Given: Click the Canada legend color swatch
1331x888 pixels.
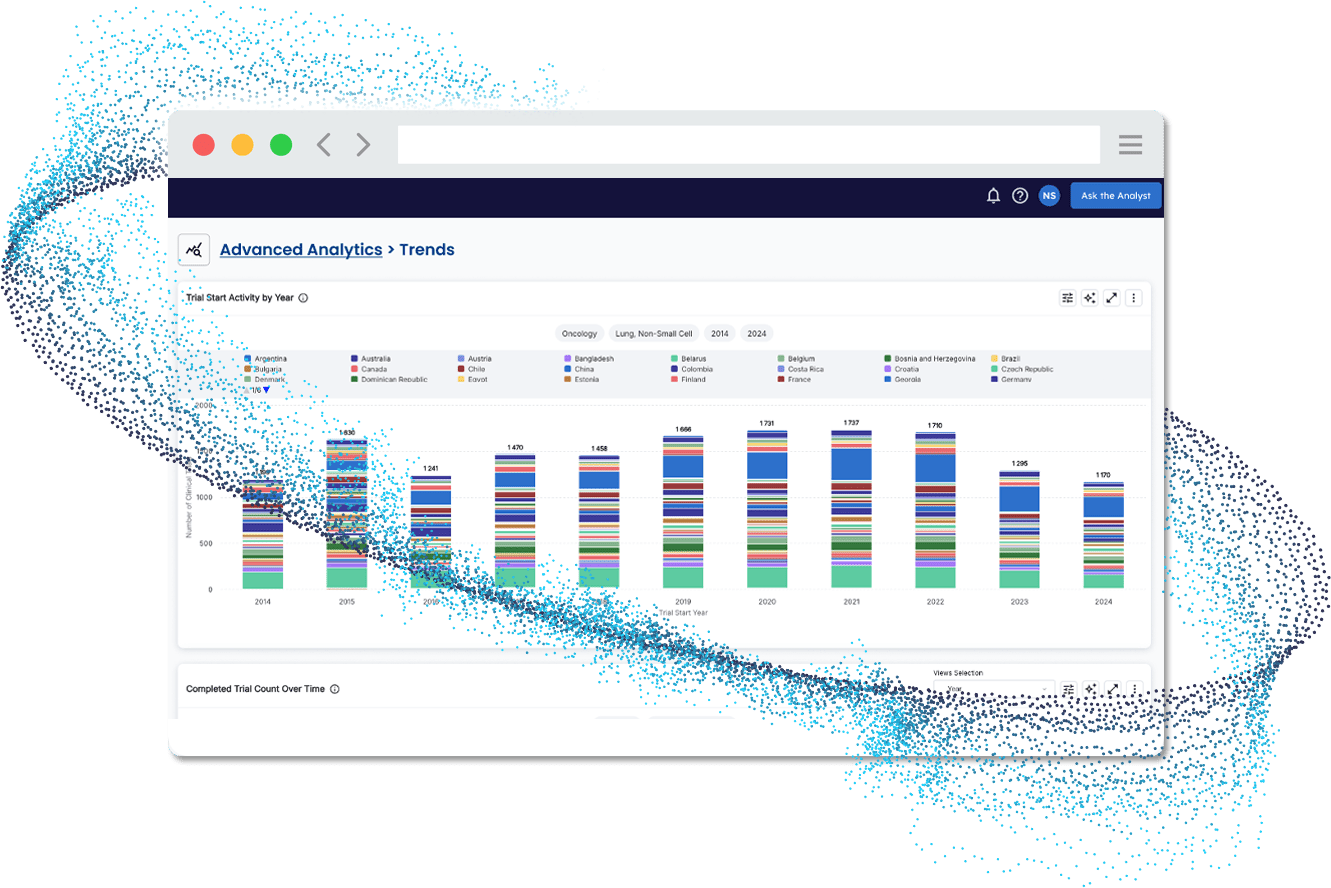Looking at the screenshot, I should coord(355,369).
